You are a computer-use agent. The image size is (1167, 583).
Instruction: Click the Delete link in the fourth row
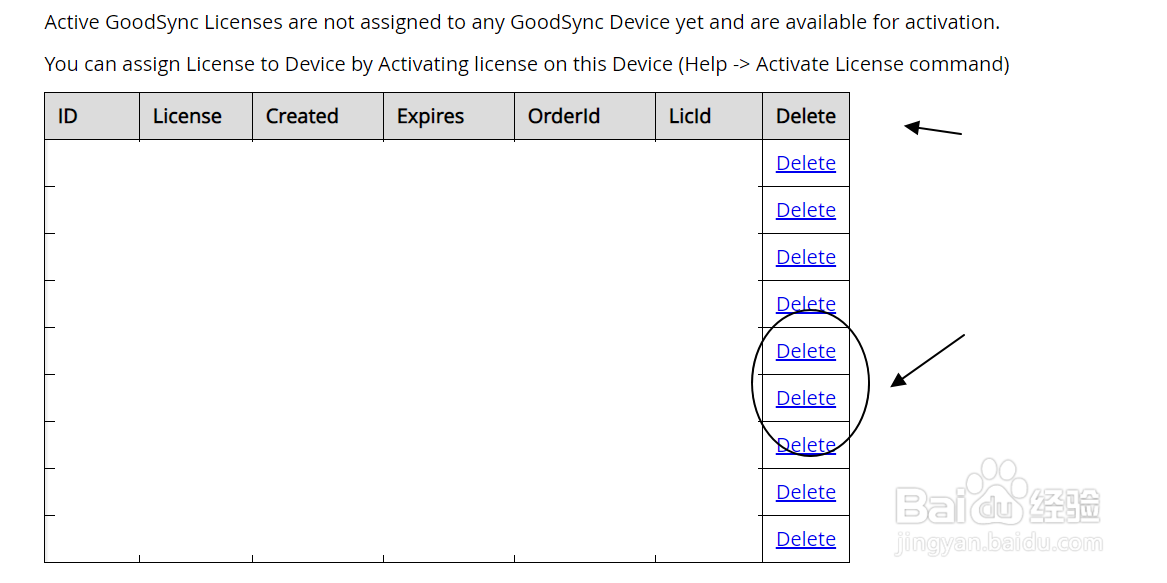point(805,304)
